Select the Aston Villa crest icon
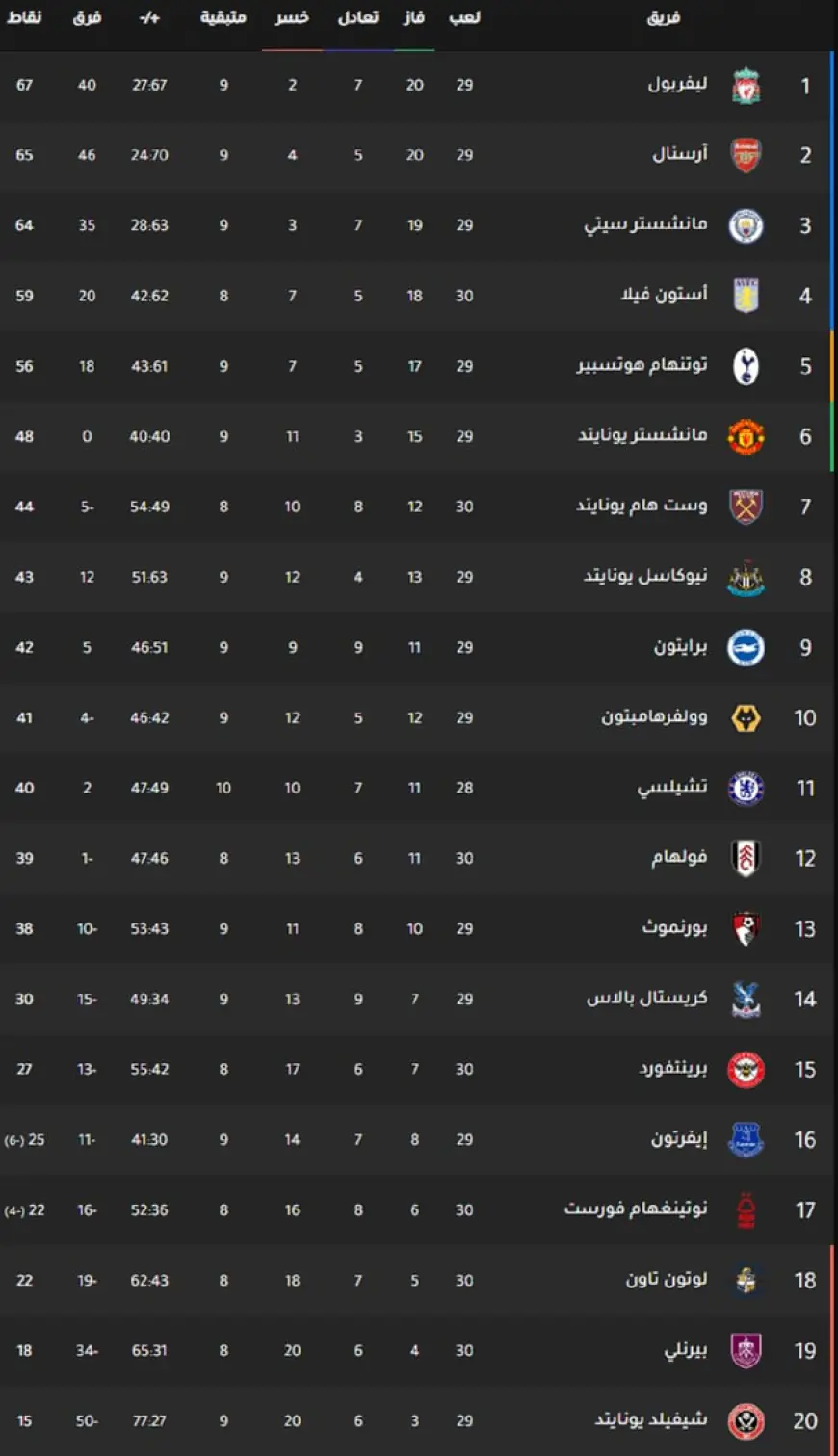Screen dimensions: 838x1456 (746, 296)
